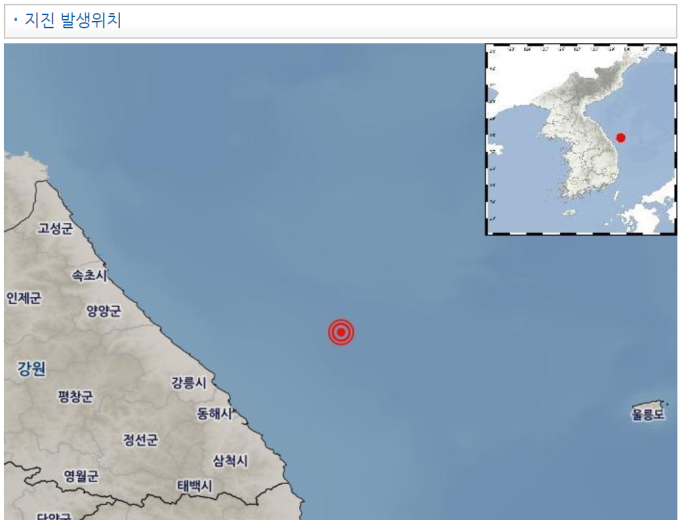Click the red earthquake epicenter marker
Screen dimensions: 680x520
pos(341,332)
